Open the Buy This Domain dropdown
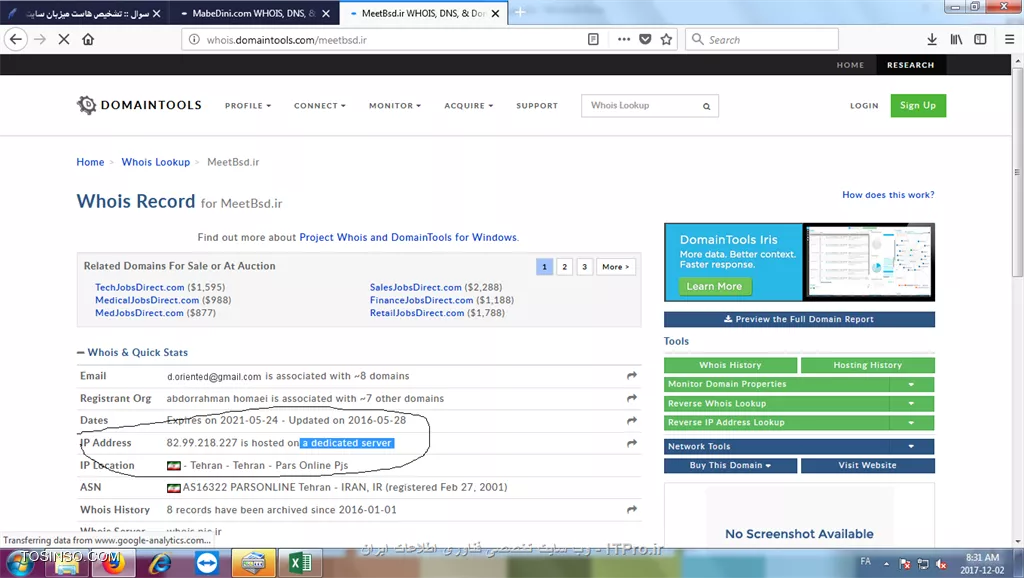 [x=730, y=466]
